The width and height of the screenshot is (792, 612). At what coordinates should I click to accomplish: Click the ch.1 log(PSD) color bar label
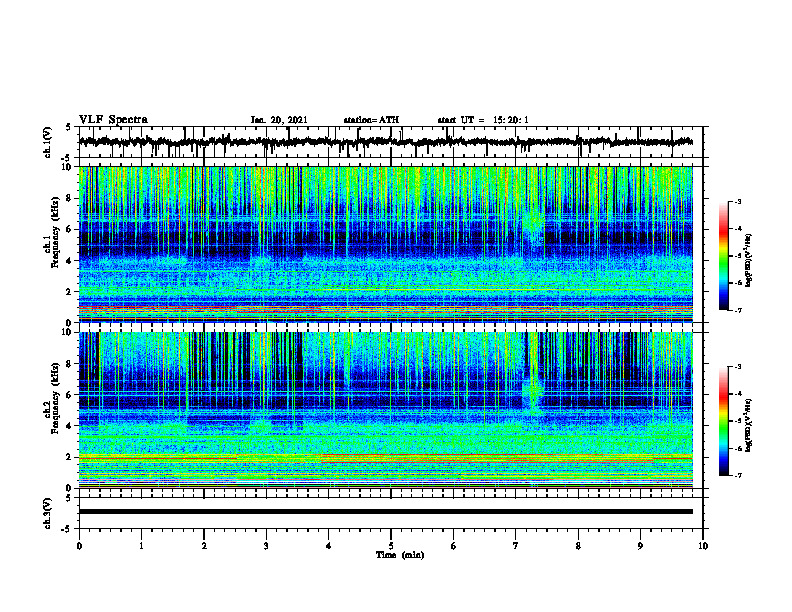[750, 261]
